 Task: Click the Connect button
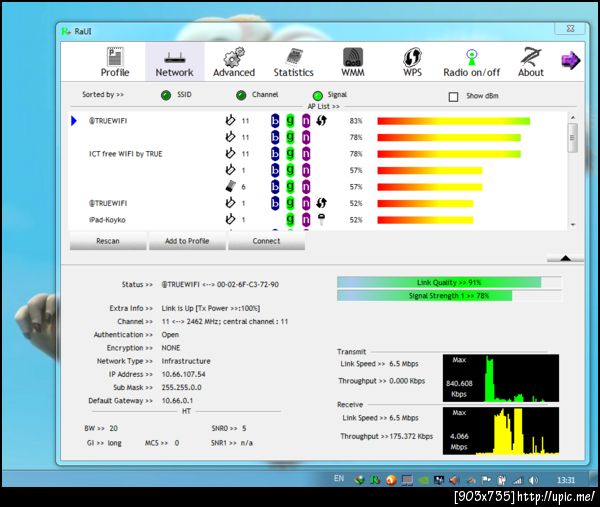click(266, 241)
